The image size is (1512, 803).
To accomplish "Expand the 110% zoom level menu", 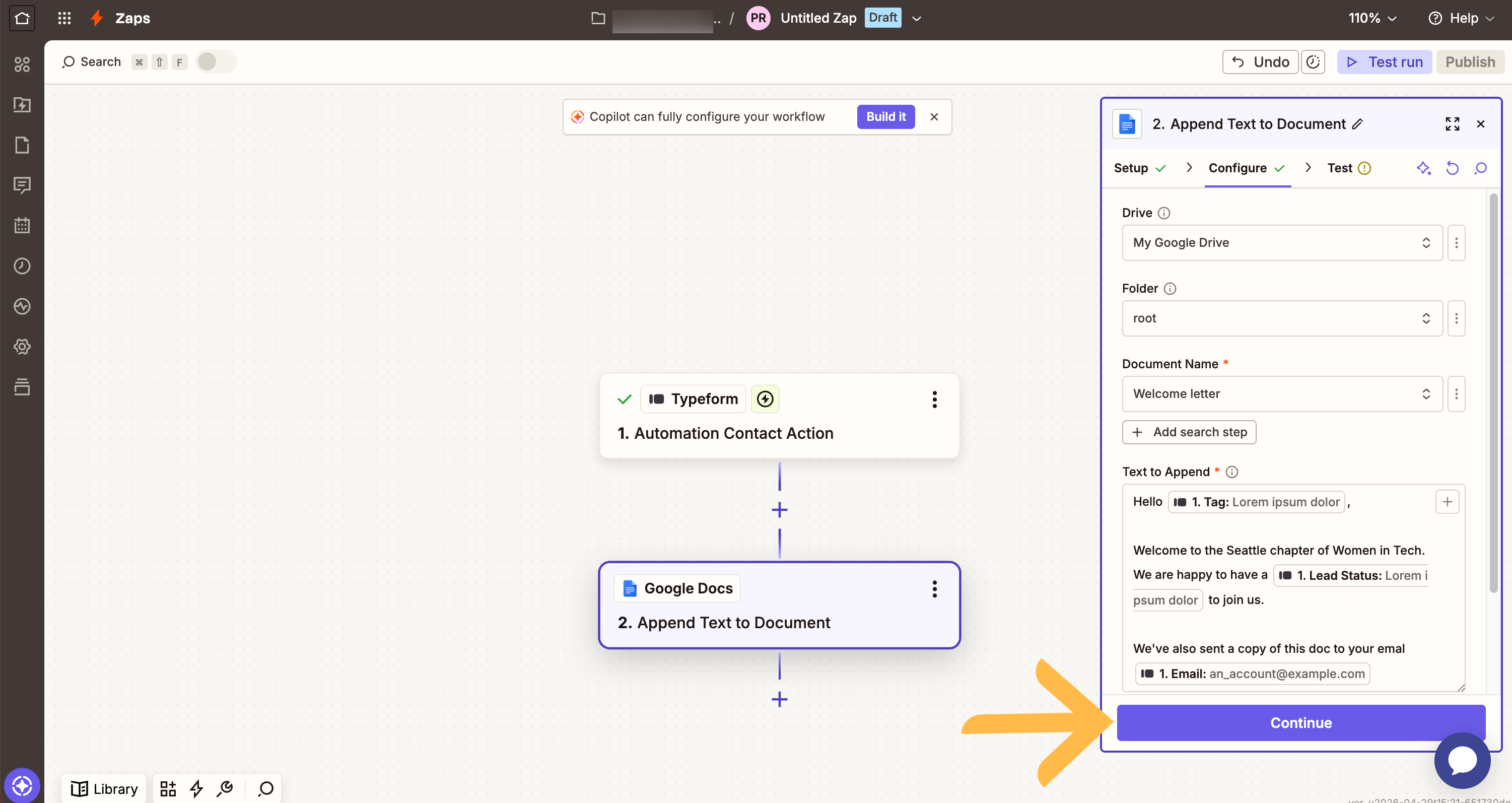I will [1372, 18].
